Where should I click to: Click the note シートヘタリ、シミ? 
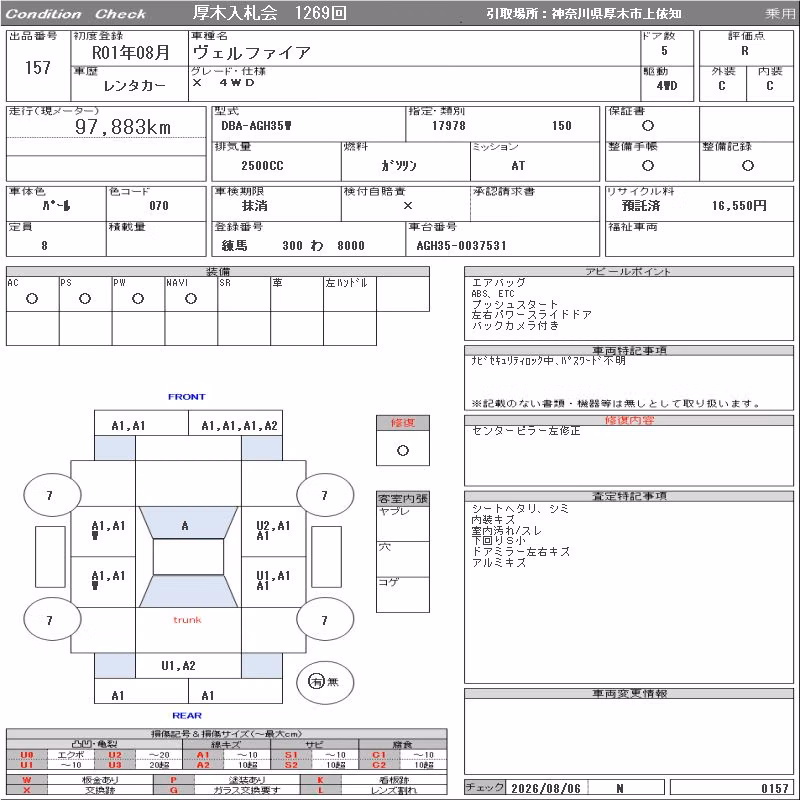click(x=520, y=509)
